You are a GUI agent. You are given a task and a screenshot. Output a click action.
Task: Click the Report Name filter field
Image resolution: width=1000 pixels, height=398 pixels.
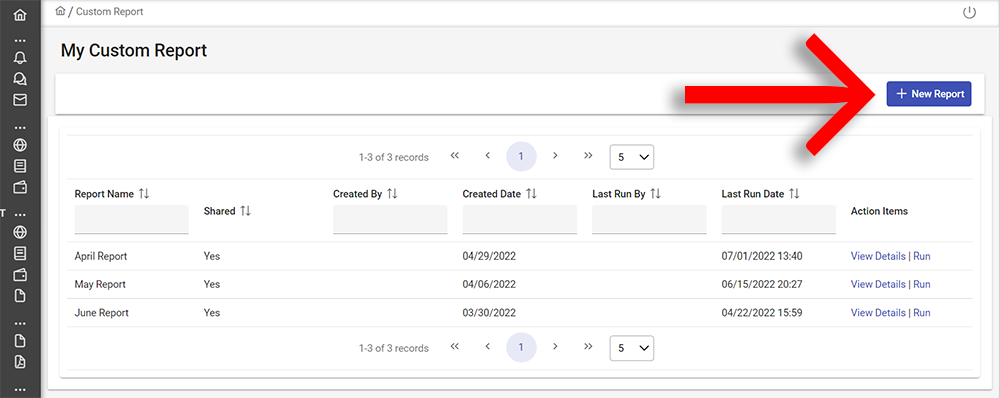tap(131, 219)
